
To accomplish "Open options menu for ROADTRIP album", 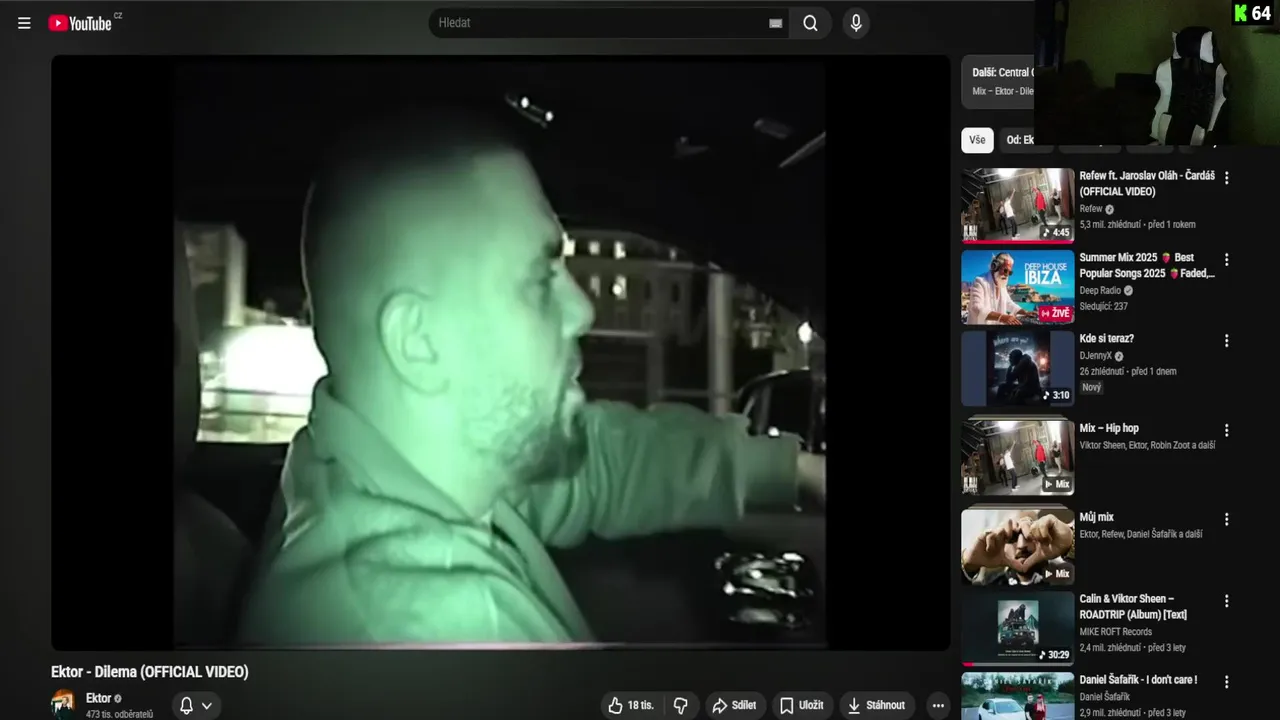I will point(1227,602).
